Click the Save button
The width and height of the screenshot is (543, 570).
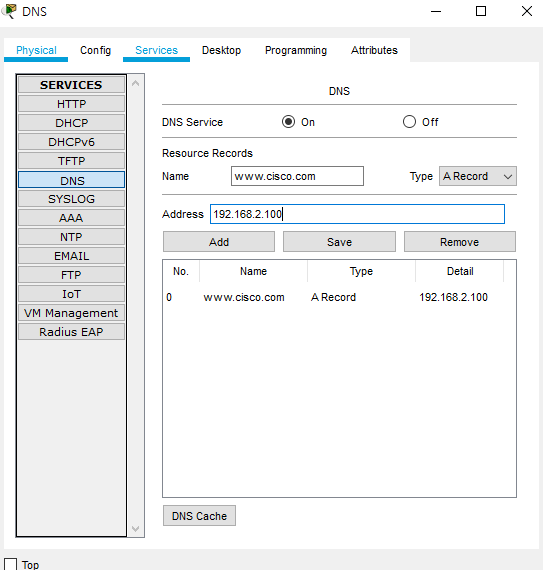click(339, 242)
